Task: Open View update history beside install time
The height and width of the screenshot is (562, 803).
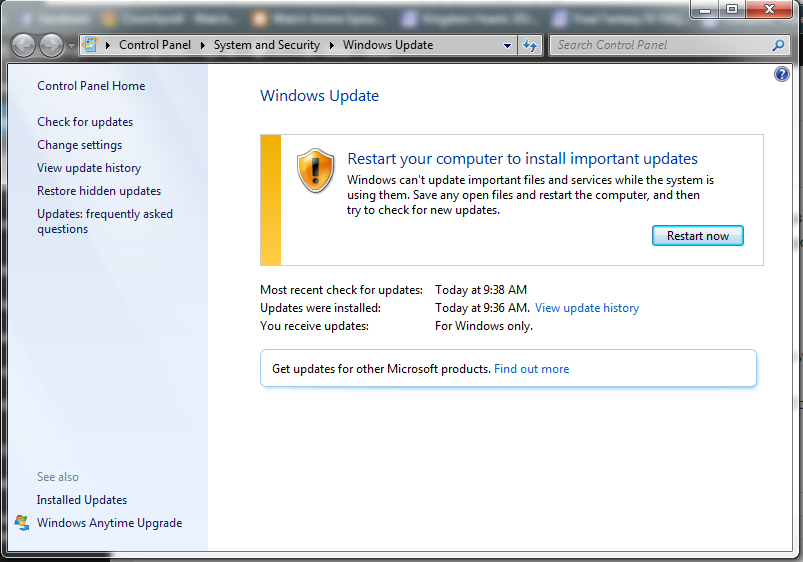Action: coord(587,308)
